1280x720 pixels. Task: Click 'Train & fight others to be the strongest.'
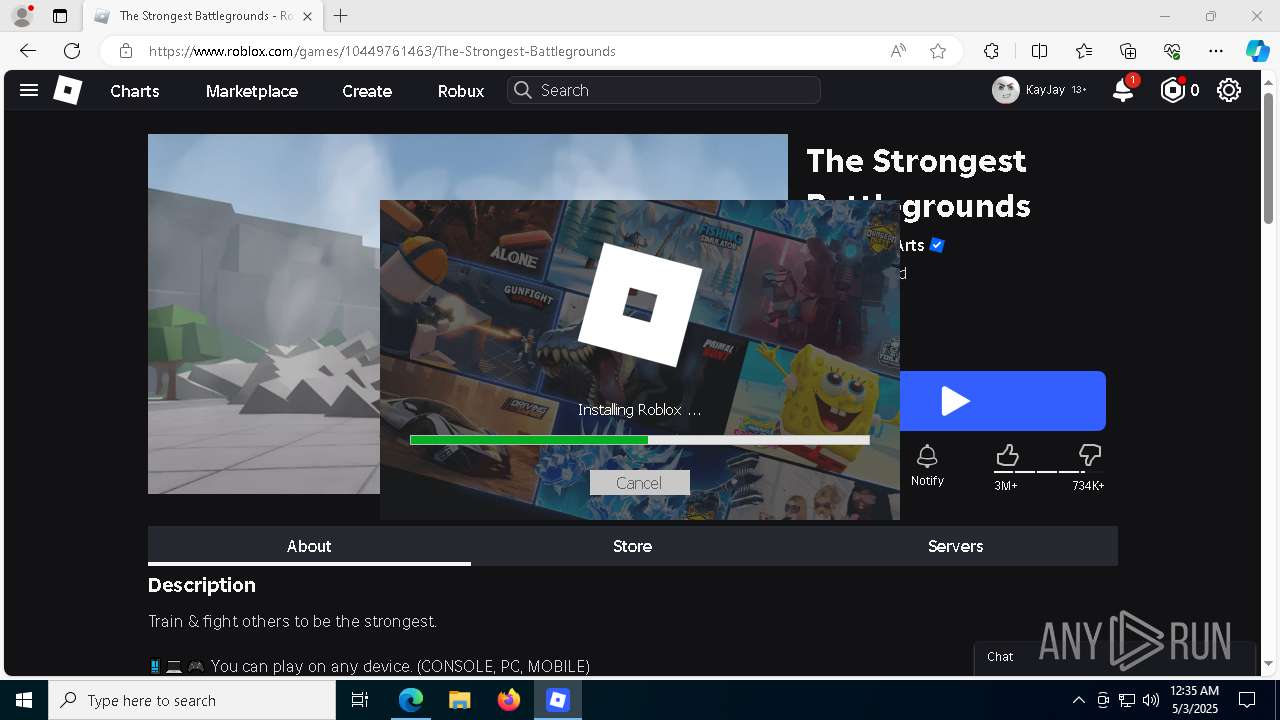click(x=292, y=621)
